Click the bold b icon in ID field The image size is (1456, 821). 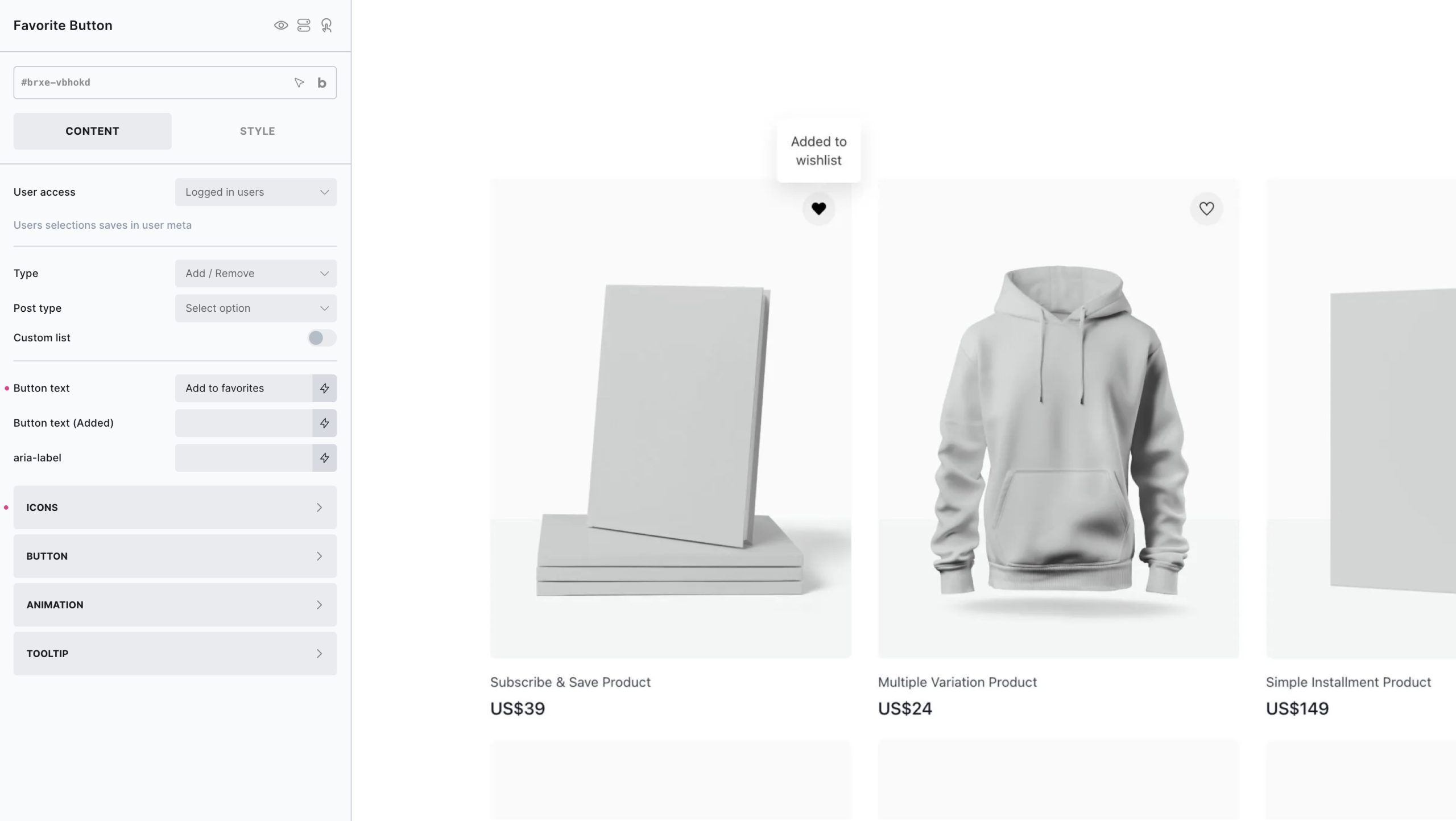322,83
